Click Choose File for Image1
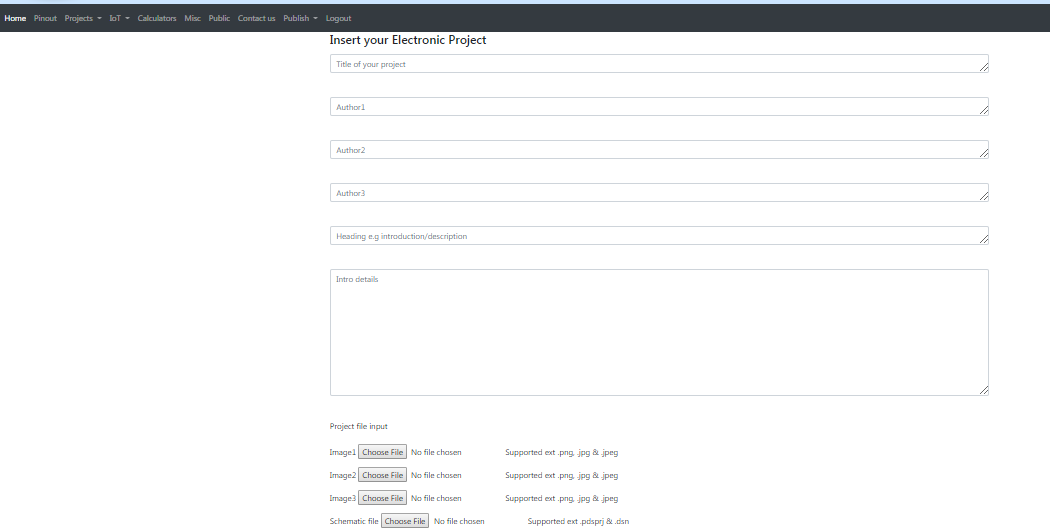This screenshot has width=1050, height=531. [382, 452]
